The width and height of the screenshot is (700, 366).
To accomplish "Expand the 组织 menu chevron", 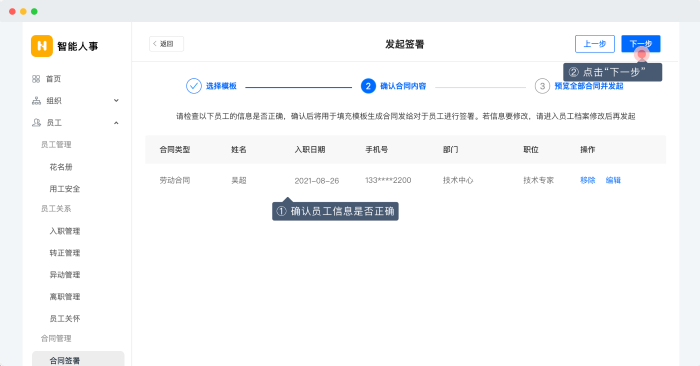I will click(x=116, y=100).
